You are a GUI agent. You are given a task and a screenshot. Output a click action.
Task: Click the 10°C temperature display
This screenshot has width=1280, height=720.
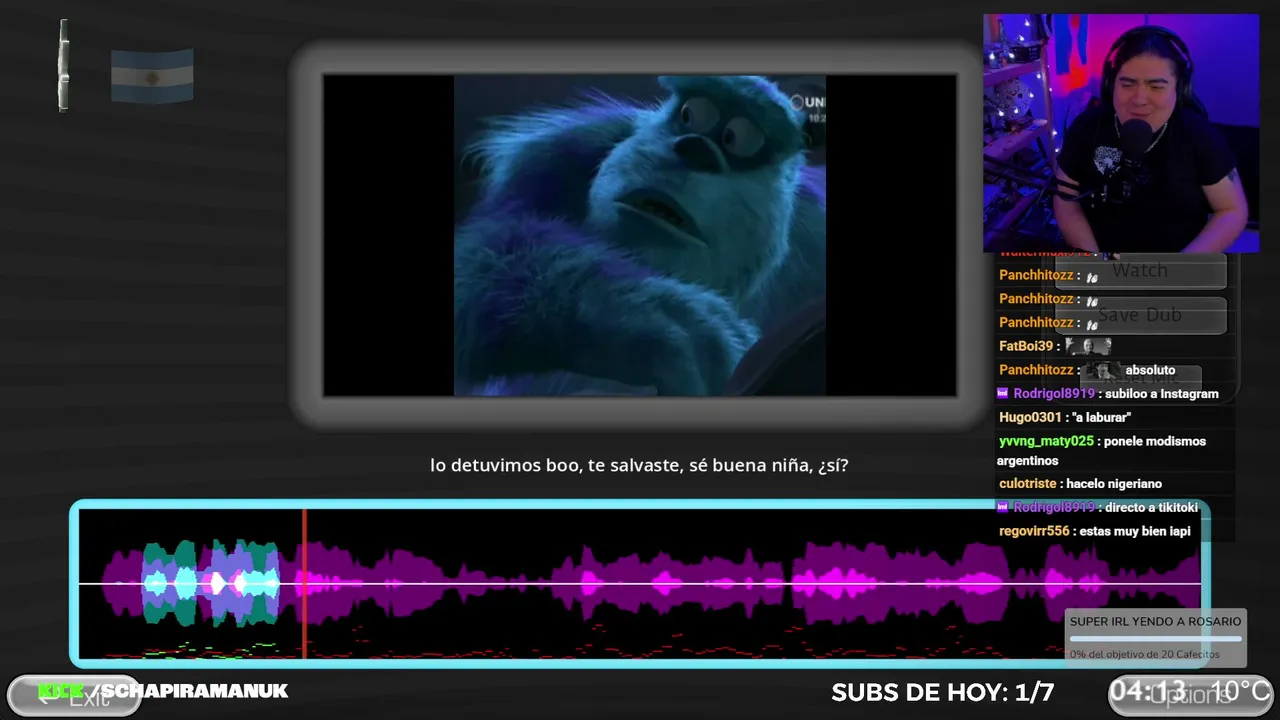1238,691
